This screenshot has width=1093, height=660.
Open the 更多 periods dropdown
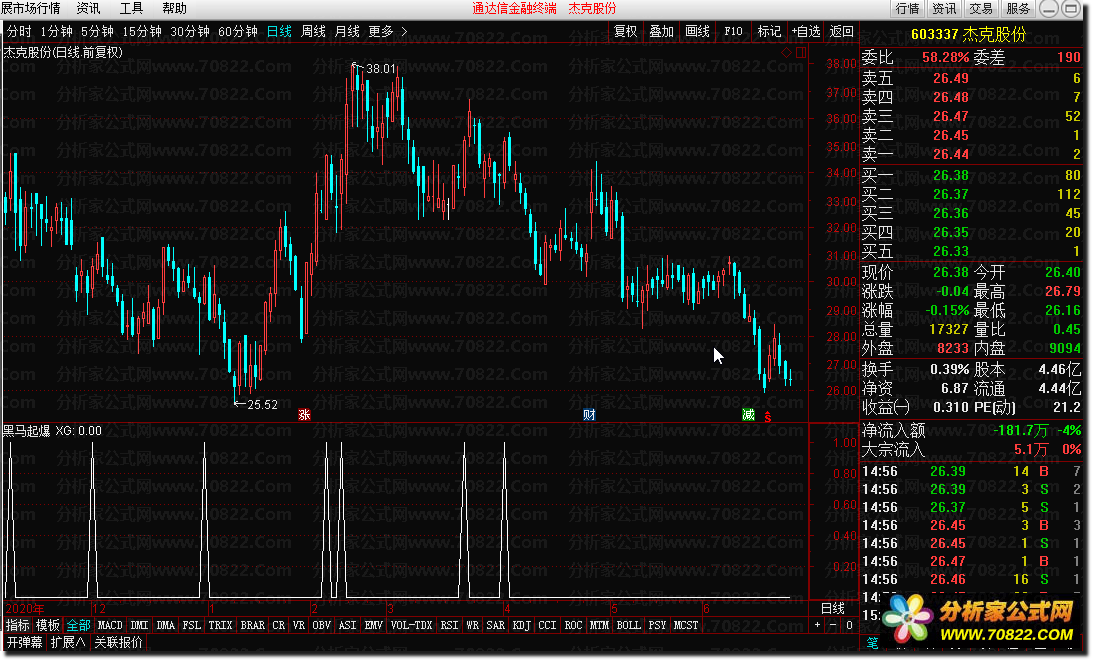click(381, 31)
